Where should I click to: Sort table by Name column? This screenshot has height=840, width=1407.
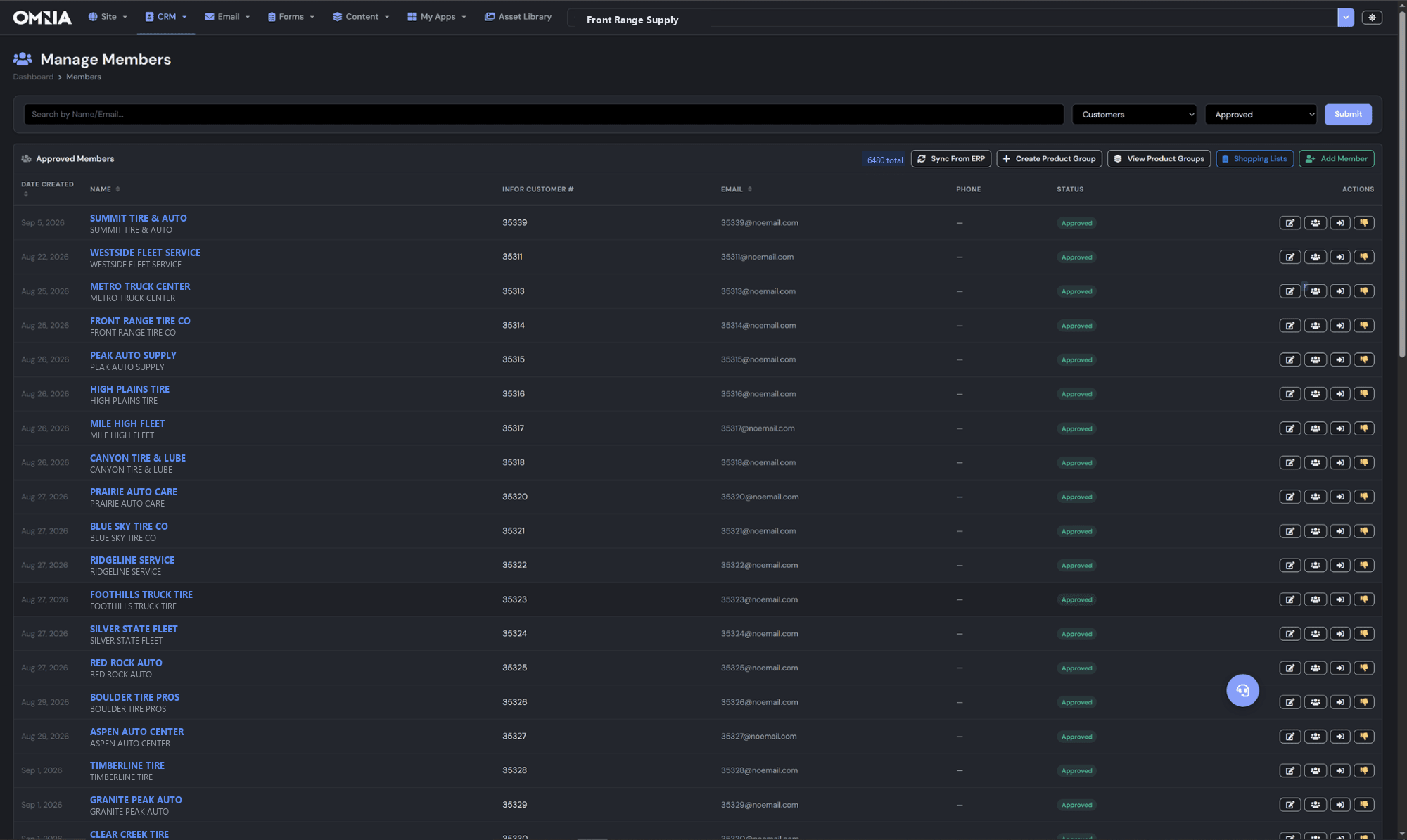pyautogui.click(x=105, y=189)
